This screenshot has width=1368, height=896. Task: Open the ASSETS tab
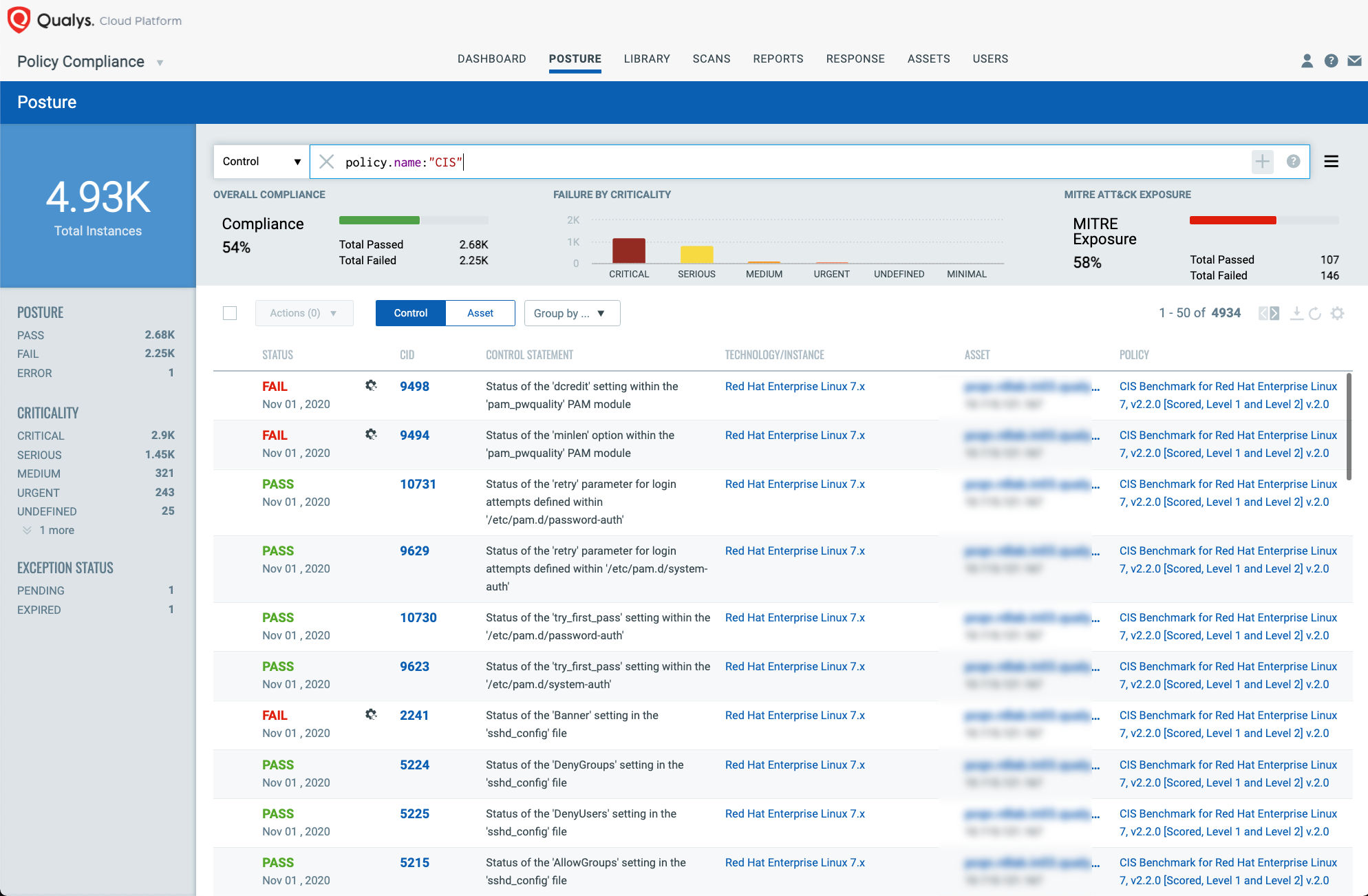[928, 58]
